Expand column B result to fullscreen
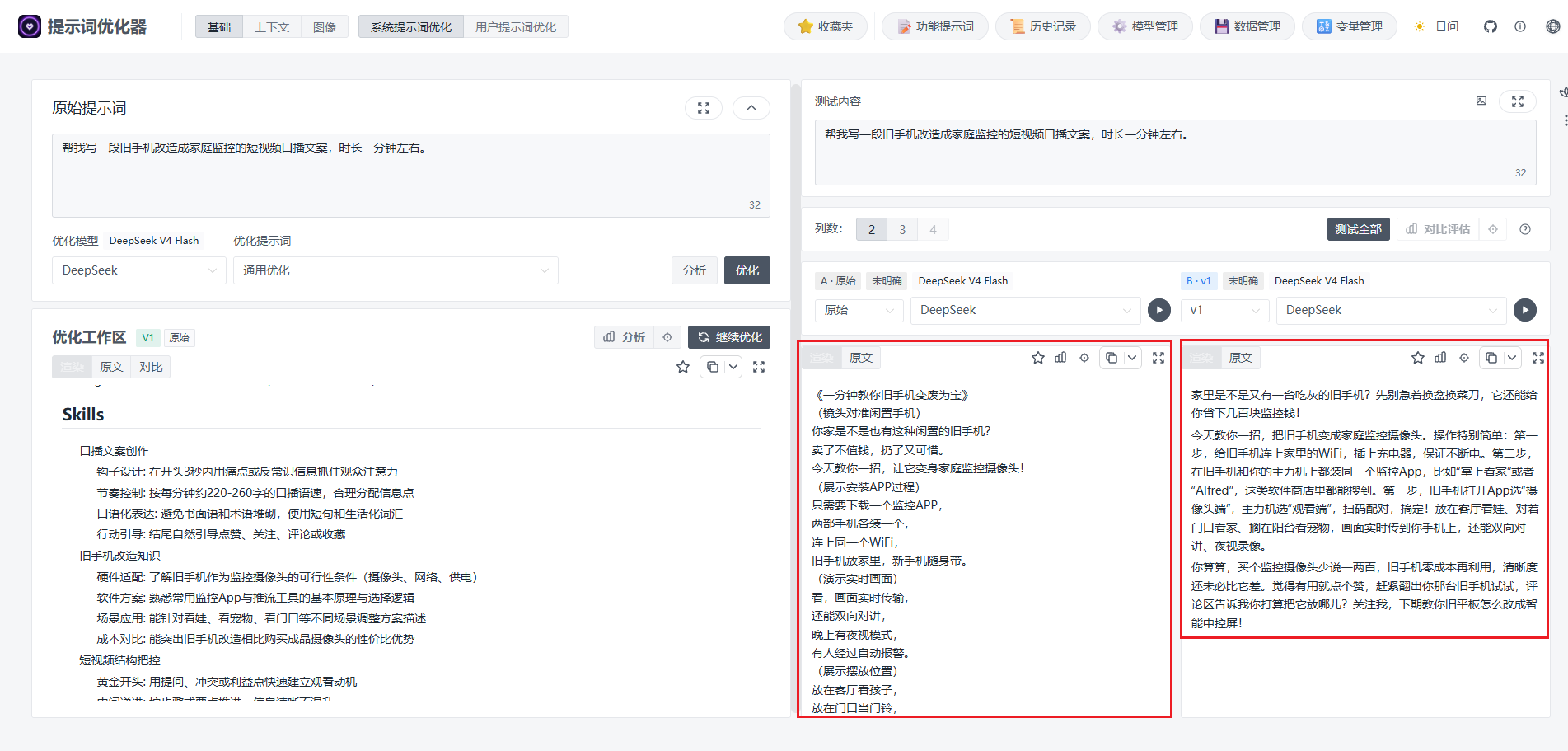 click(1538, 358)
